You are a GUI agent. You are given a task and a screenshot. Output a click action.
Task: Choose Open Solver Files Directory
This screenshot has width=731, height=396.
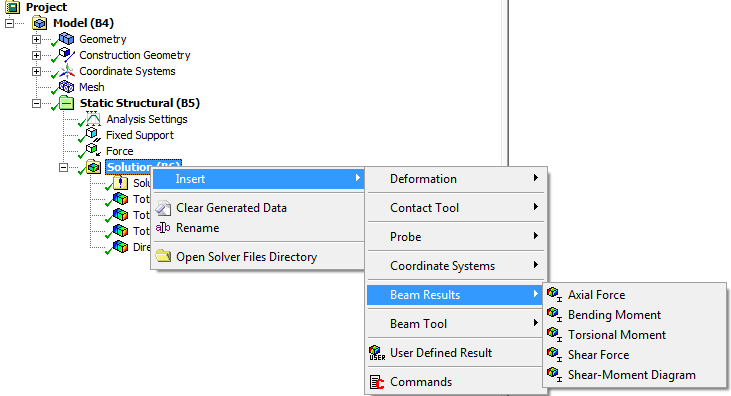pos(258,257)
